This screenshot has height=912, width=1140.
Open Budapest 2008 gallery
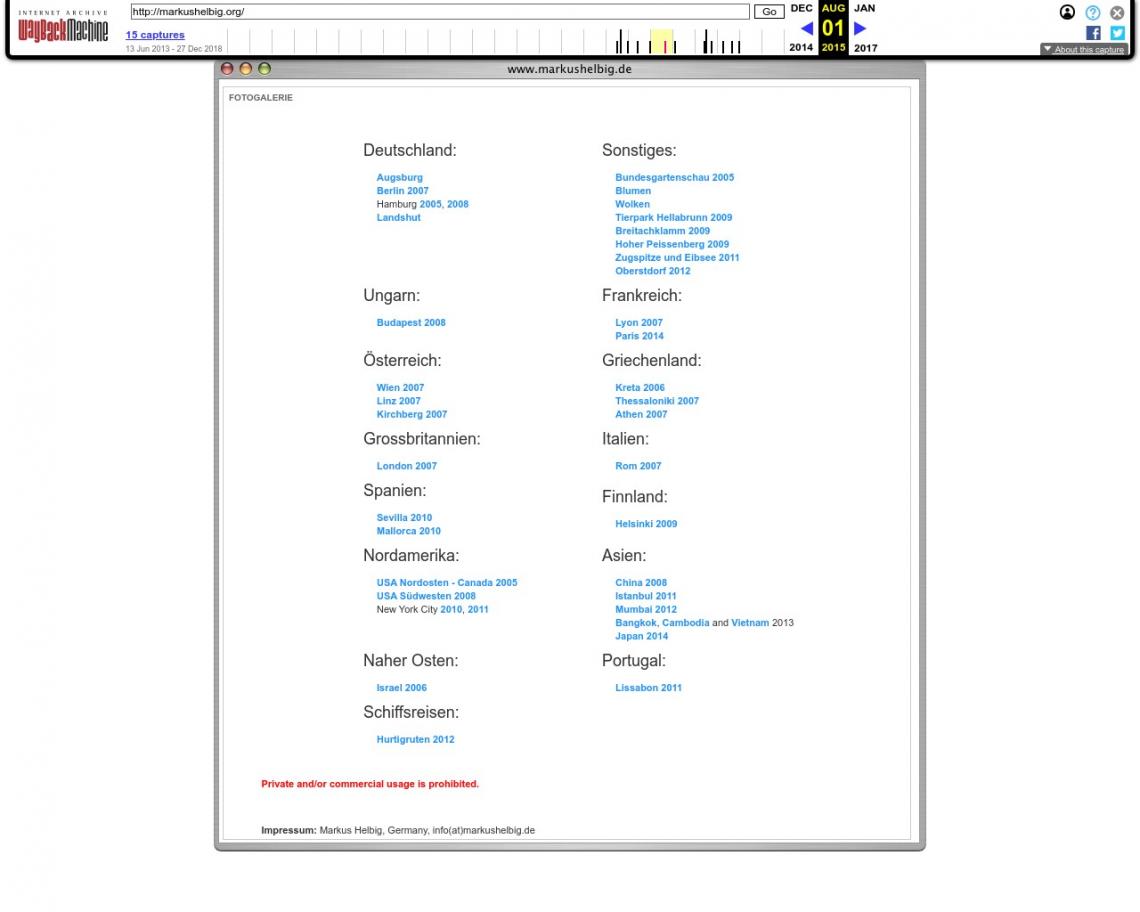pyautogui.click(x=411, y=323)
